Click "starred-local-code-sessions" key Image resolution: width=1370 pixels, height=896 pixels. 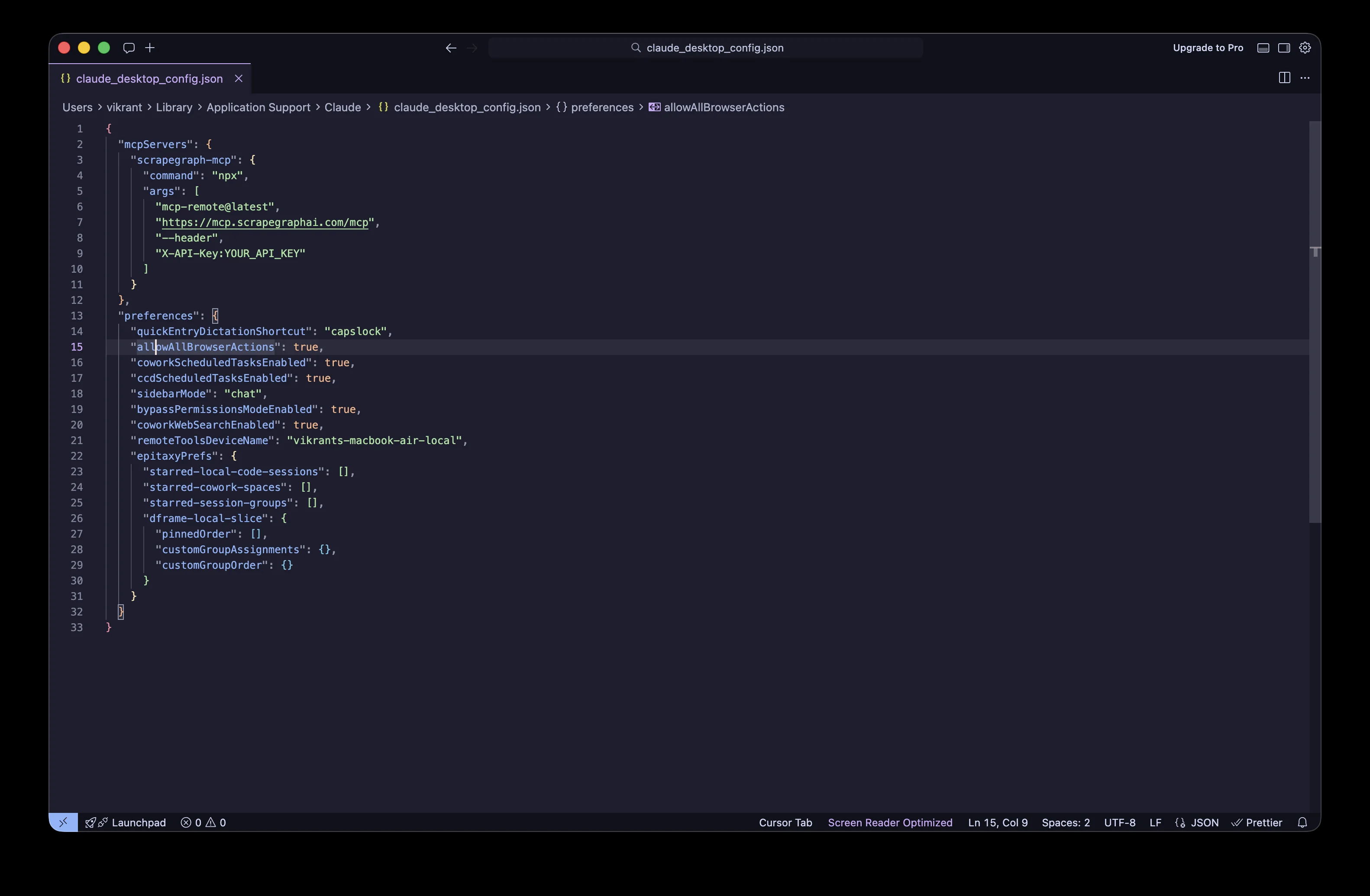point(234,471)
